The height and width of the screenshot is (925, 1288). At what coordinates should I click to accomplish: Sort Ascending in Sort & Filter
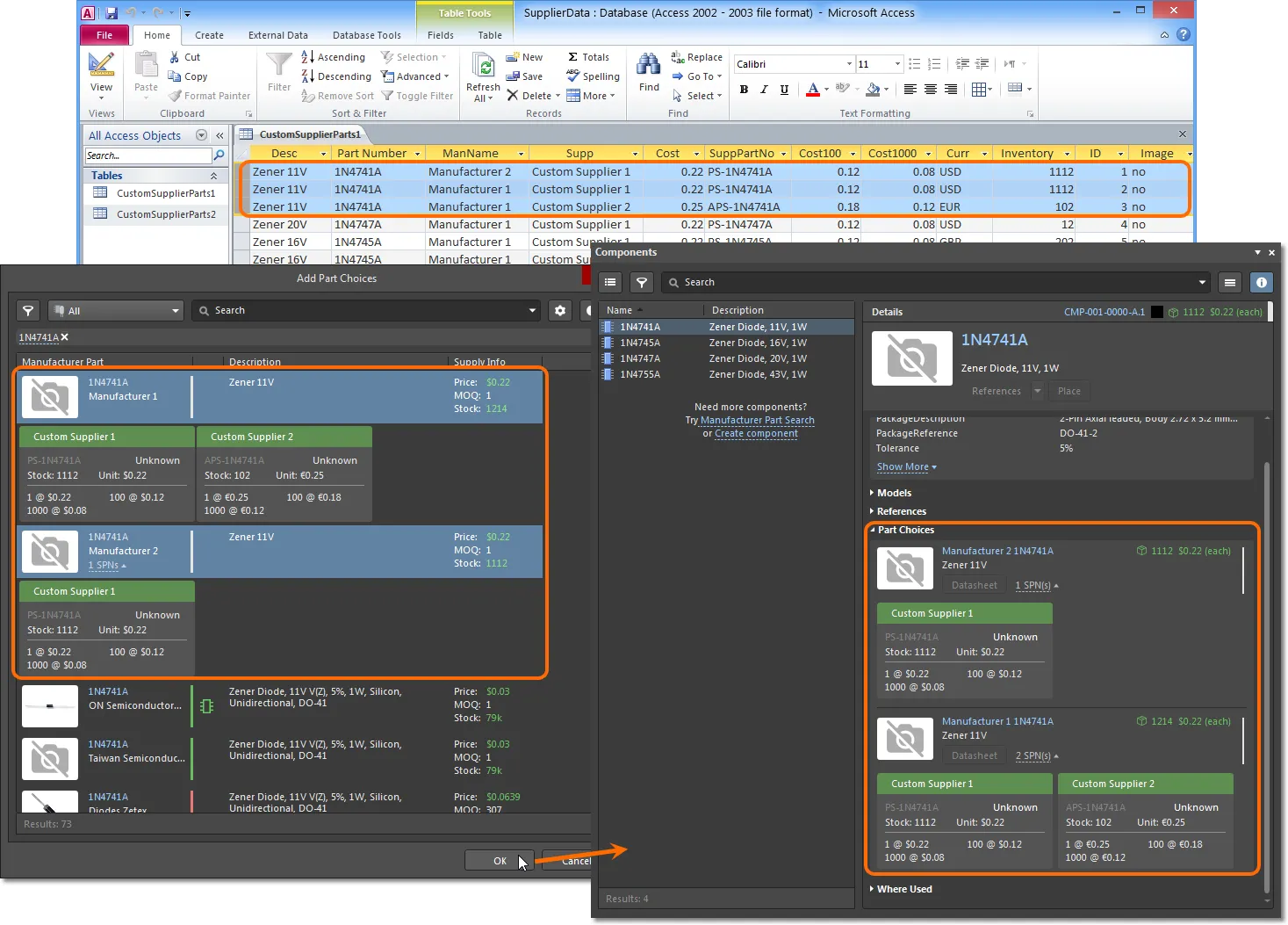[333, 57]
